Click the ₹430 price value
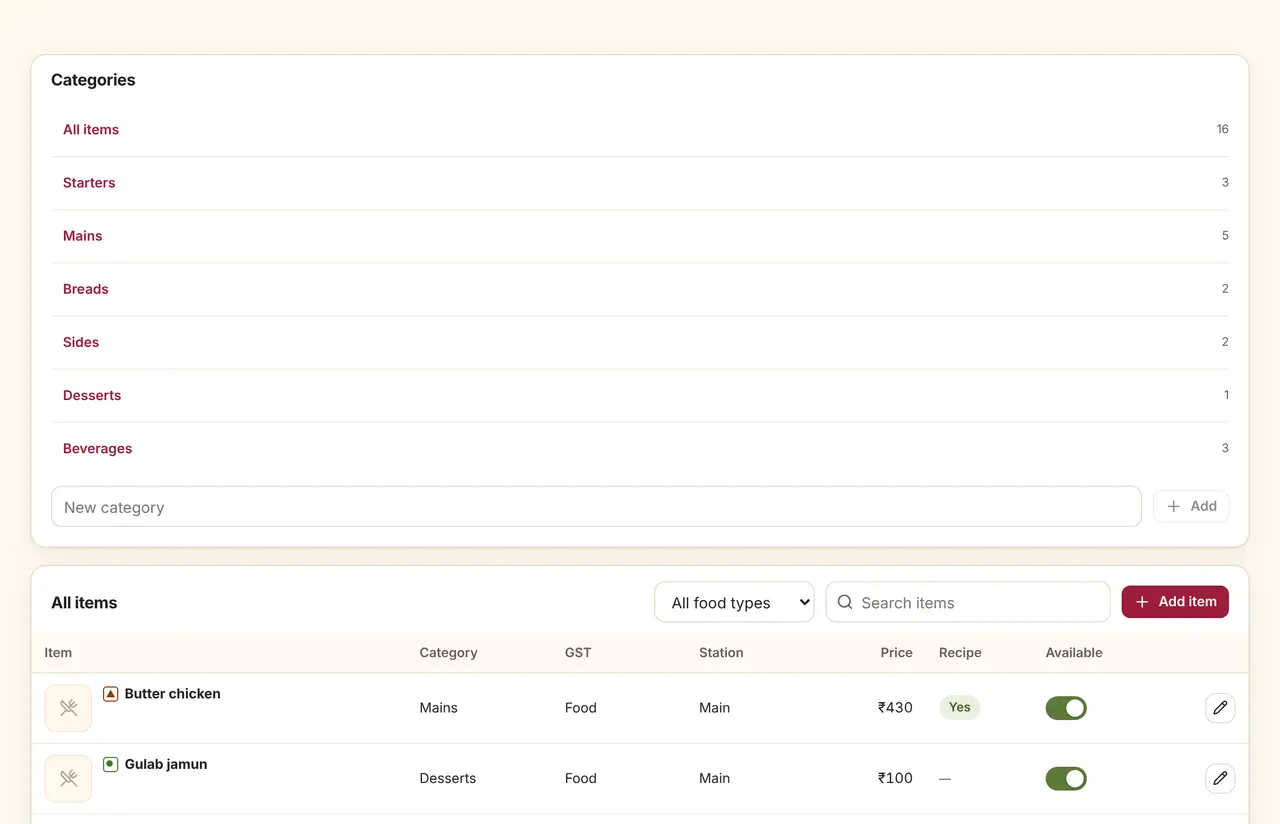Image resolution: width=1280 pixels, height=824 pixels. 895,708
